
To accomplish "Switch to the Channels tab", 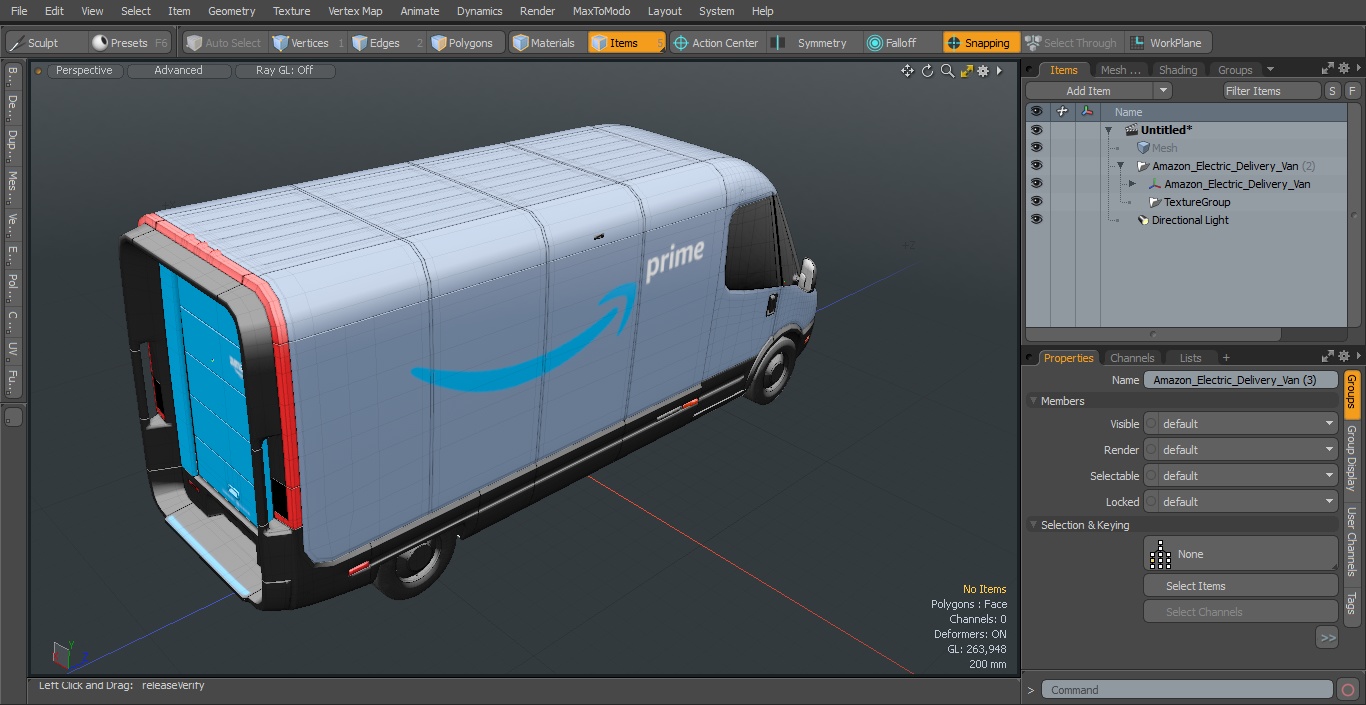I will [x=1132, y=358].
